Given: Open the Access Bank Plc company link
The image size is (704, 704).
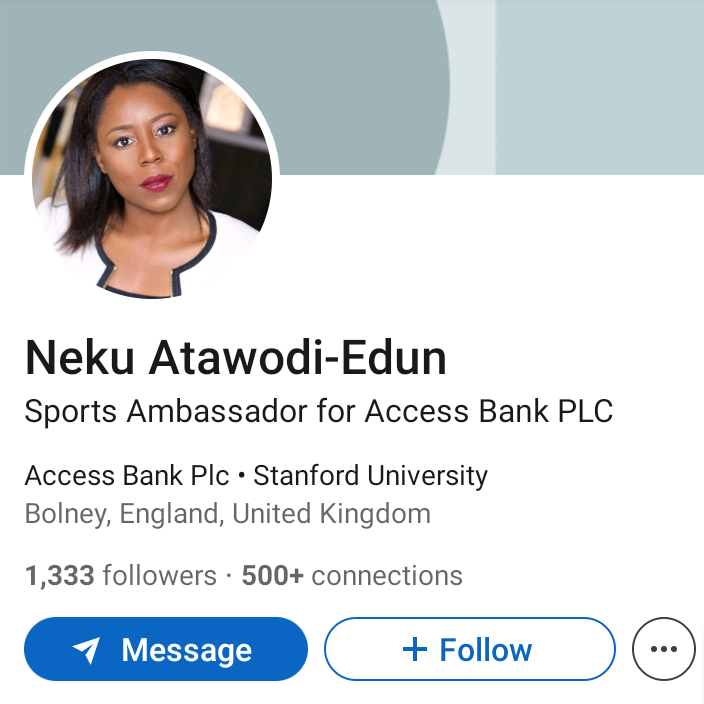Looking at the screenshot, I should tap(127, 475).
